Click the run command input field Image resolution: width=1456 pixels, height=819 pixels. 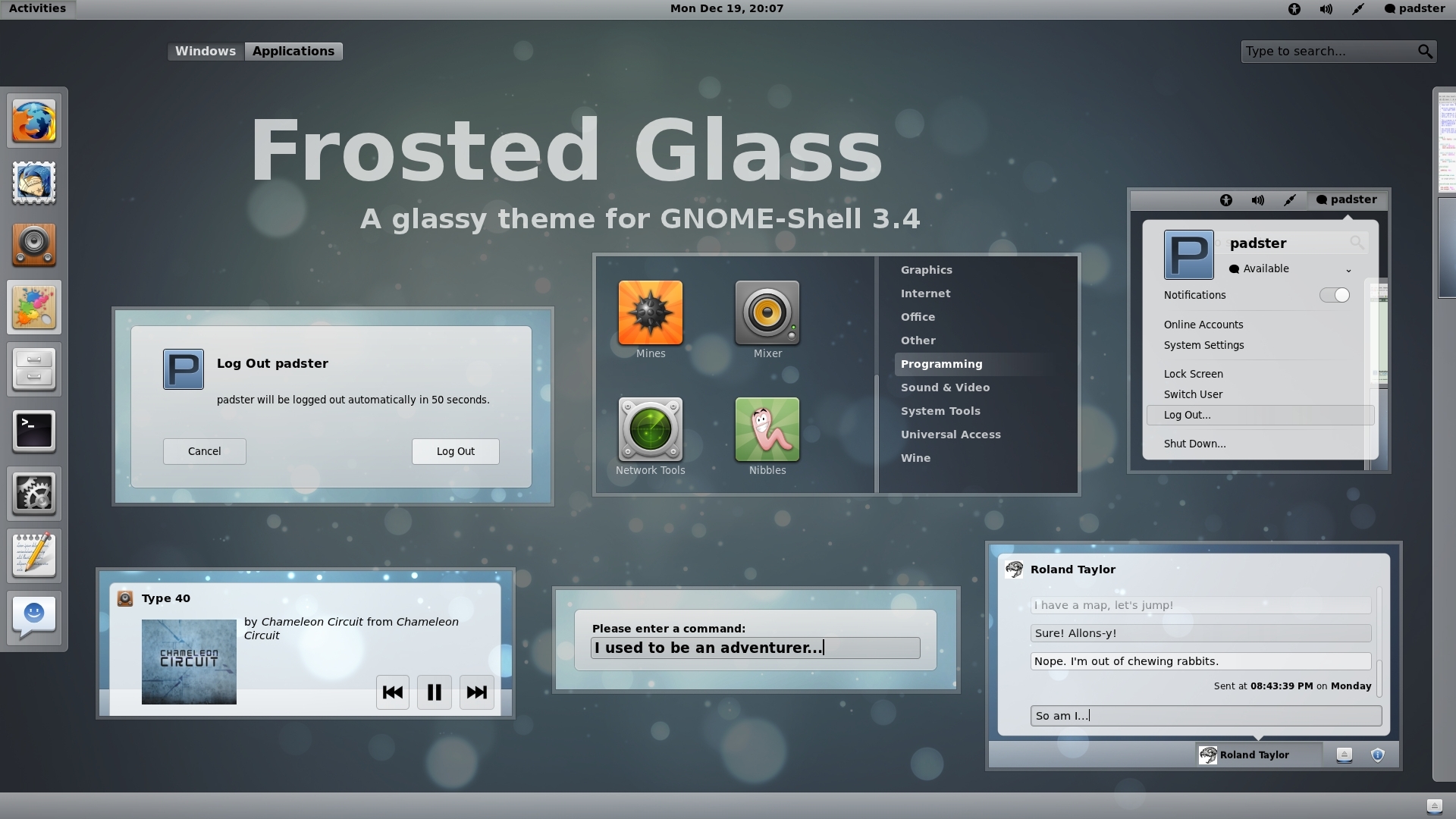(x=755, y=648)
